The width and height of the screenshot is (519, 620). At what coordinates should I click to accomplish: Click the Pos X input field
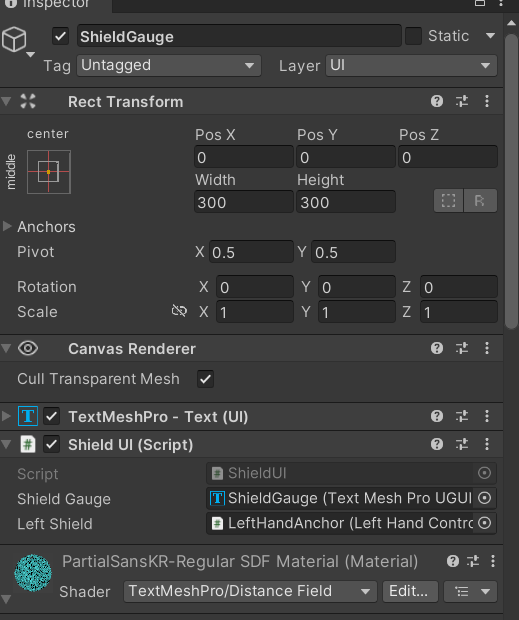point(243,157)
